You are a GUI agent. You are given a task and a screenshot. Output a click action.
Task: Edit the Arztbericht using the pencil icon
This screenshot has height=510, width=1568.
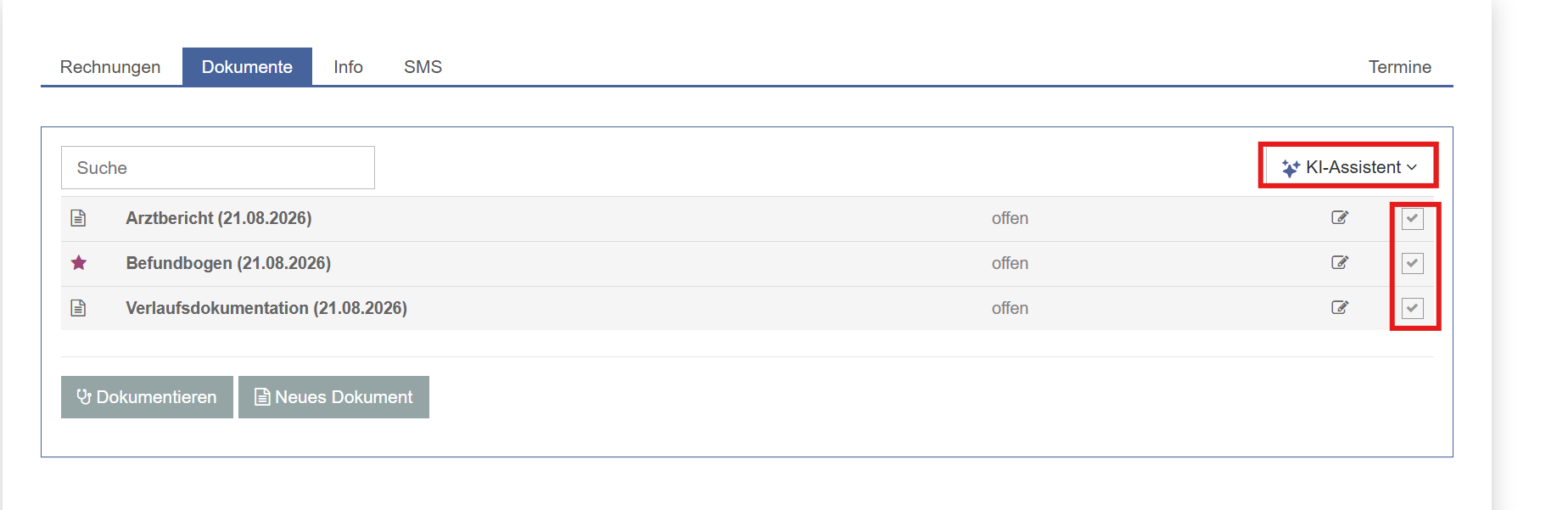pyautogui.click(x=1340, y=217)
